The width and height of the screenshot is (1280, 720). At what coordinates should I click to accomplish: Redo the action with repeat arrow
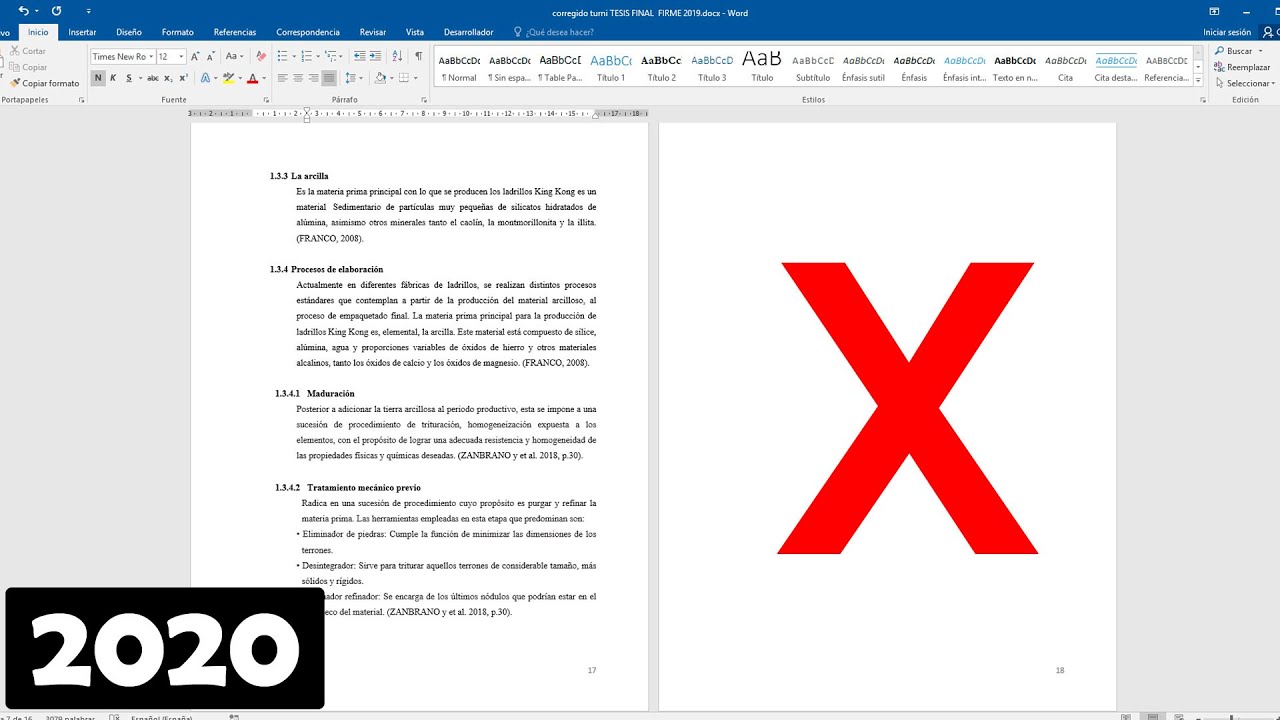(56, 11)
